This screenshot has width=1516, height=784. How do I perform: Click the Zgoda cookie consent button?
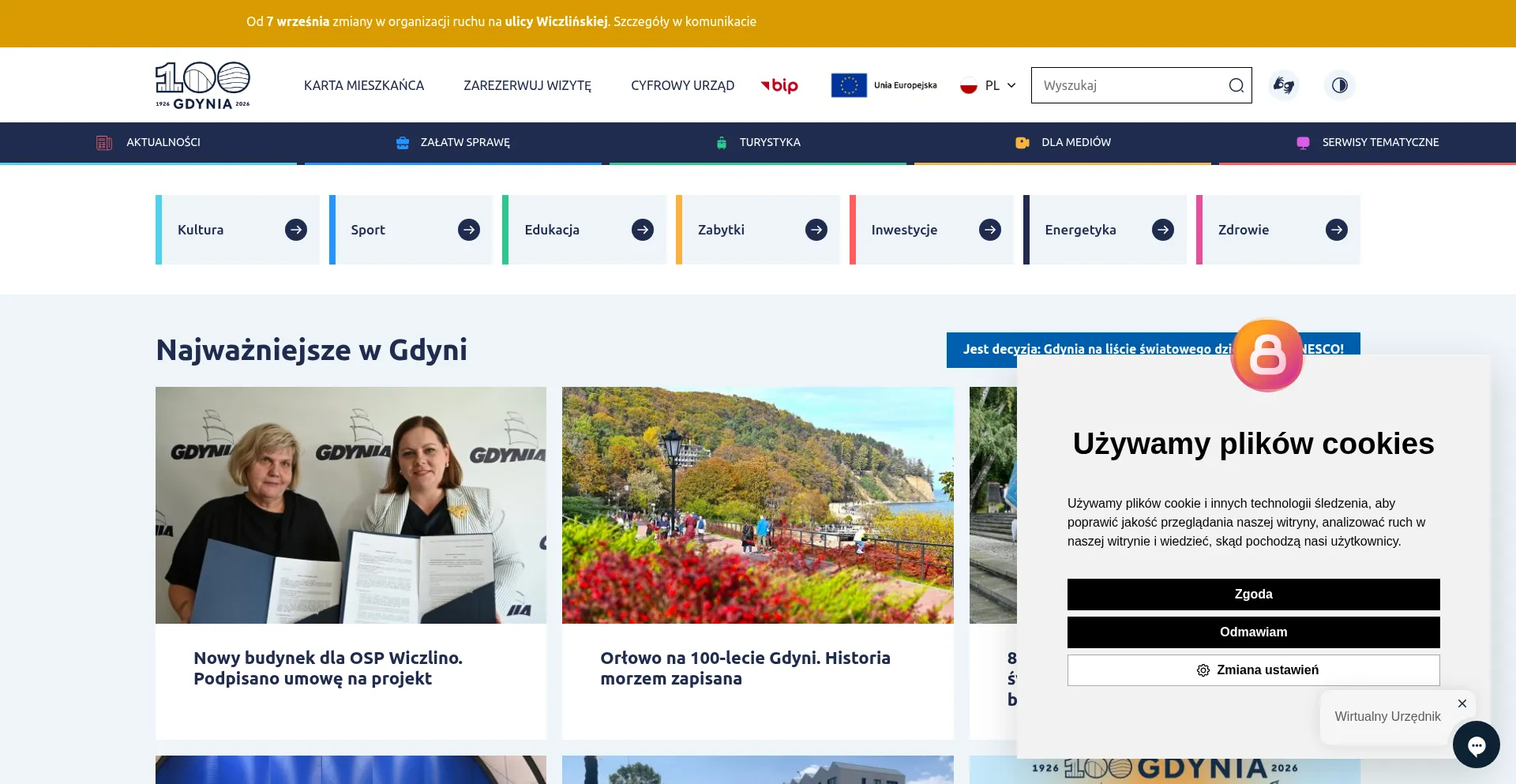click(x=1254, y=595)
